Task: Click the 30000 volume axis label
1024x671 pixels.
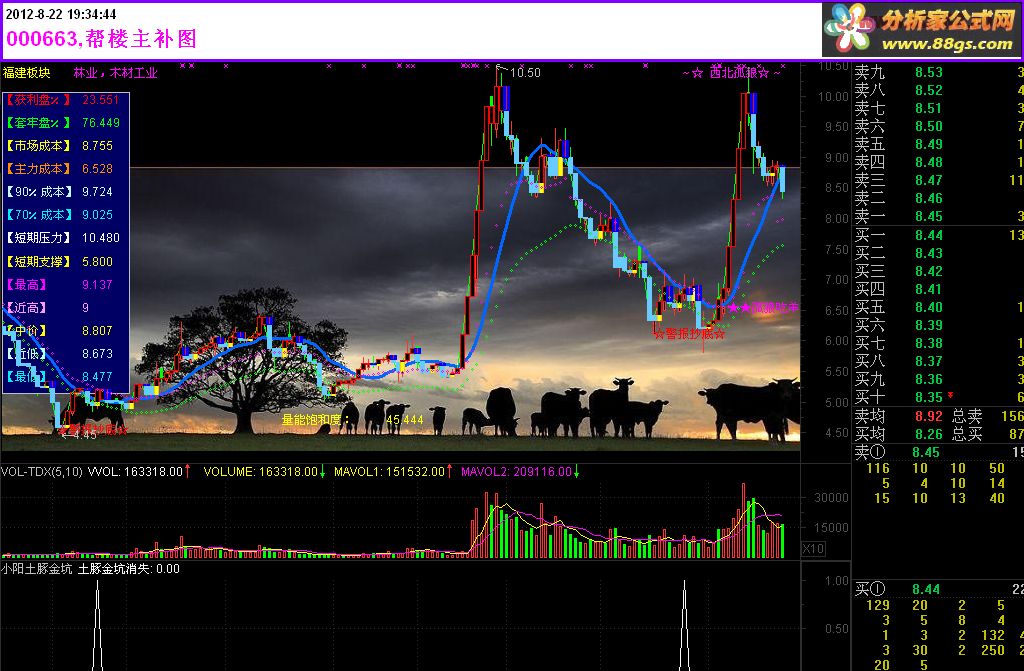Action: [x=831, y=498]
